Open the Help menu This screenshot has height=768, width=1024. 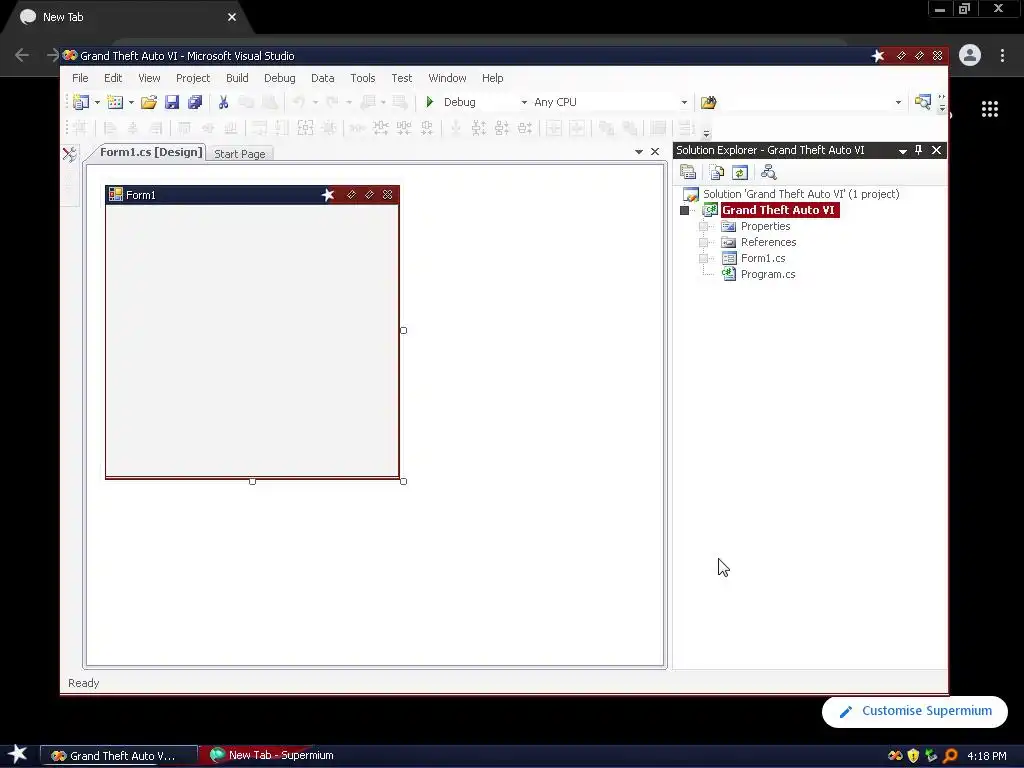pos(492,78)
